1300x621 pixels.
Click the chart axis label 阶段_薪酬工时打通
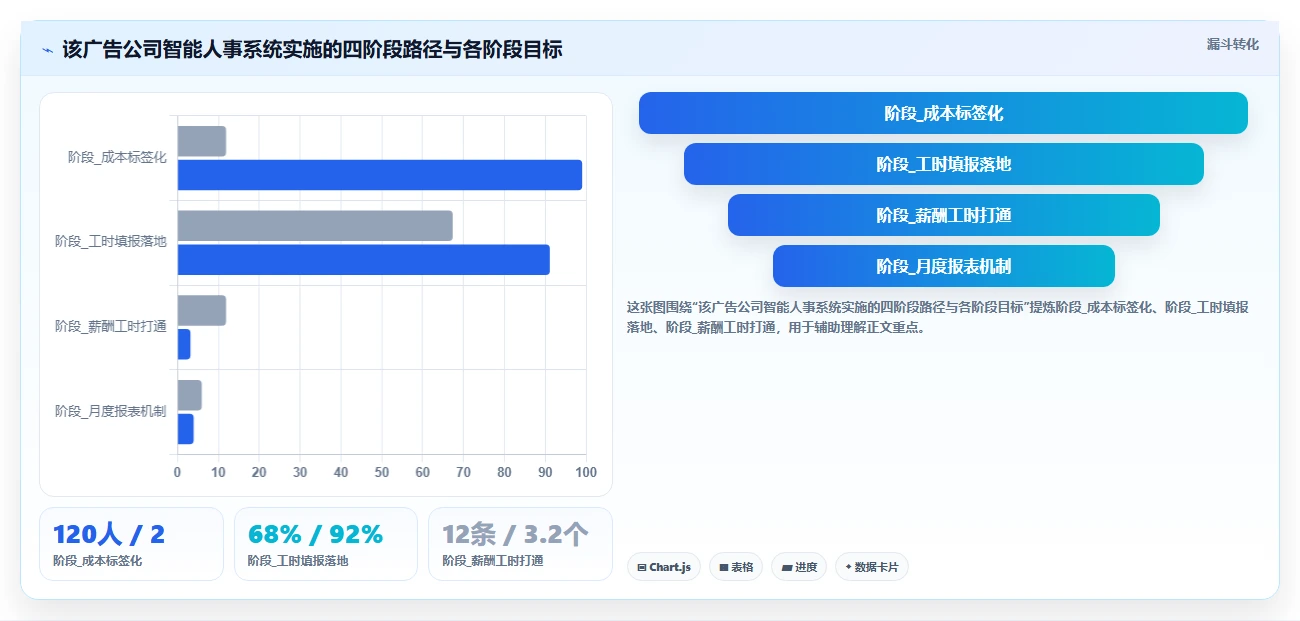(111, 327)
